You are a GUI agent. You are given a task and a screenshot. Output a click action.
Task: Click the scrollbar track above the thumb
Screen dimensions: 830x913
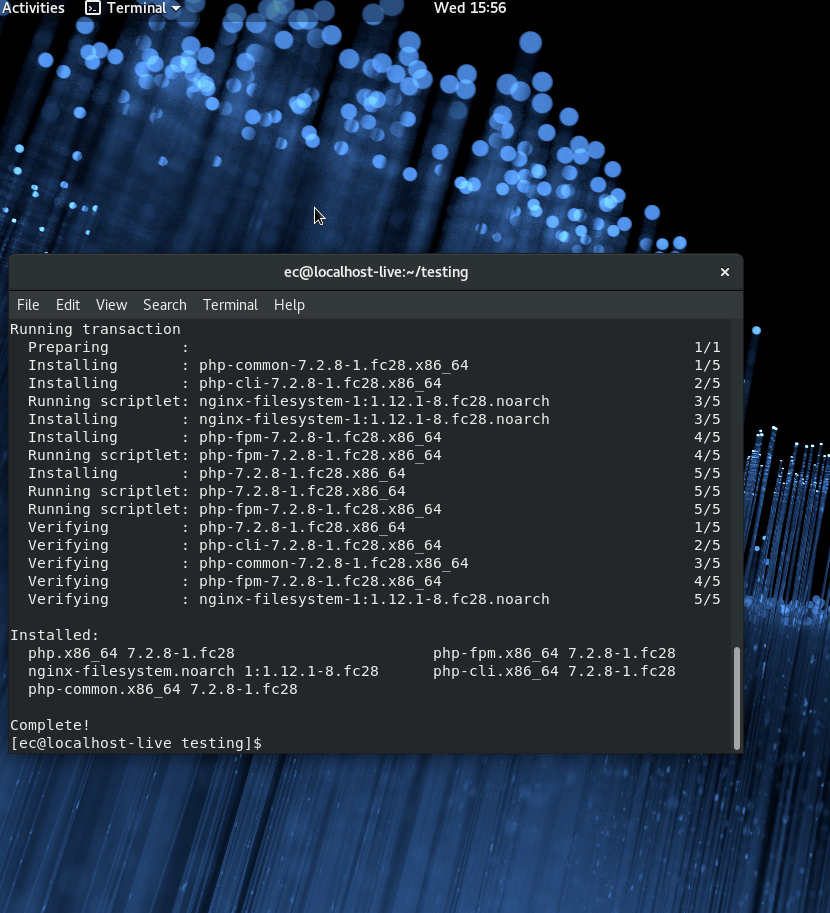tap(737, 482)
